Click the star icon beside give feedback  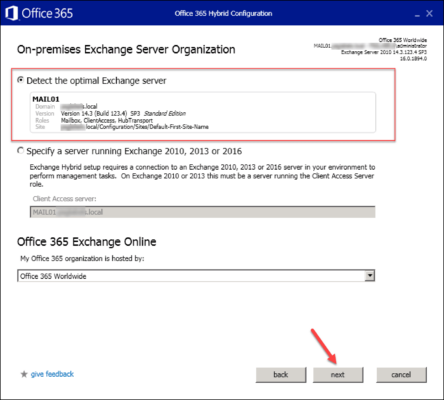pyautogui.click(x=24, y=374)
